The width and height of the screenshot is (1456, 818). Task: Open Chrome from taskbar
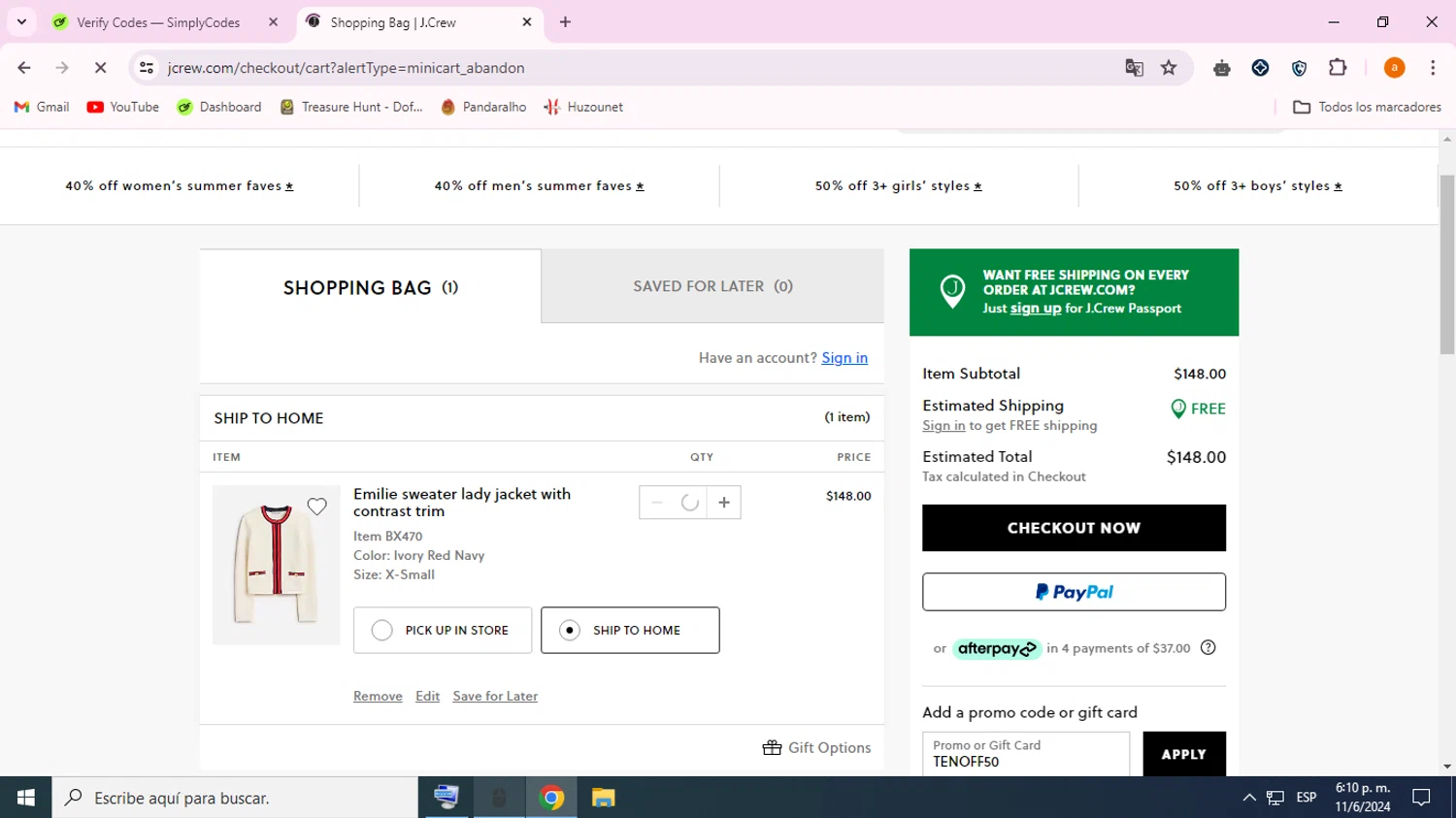551,798
